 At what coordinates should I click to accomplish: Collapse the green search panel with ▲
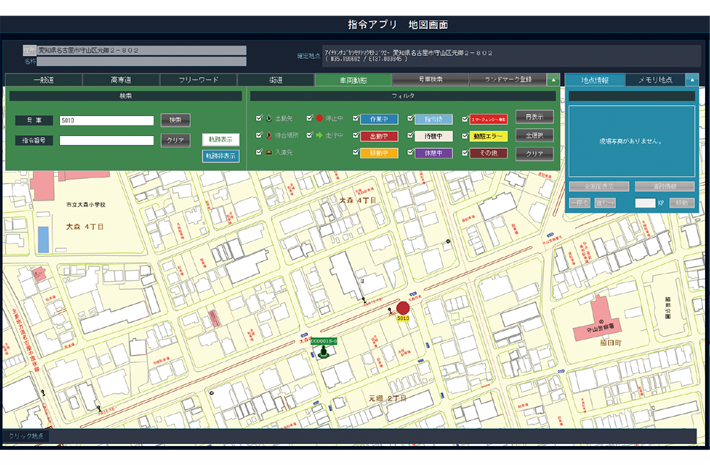point(553,80)
